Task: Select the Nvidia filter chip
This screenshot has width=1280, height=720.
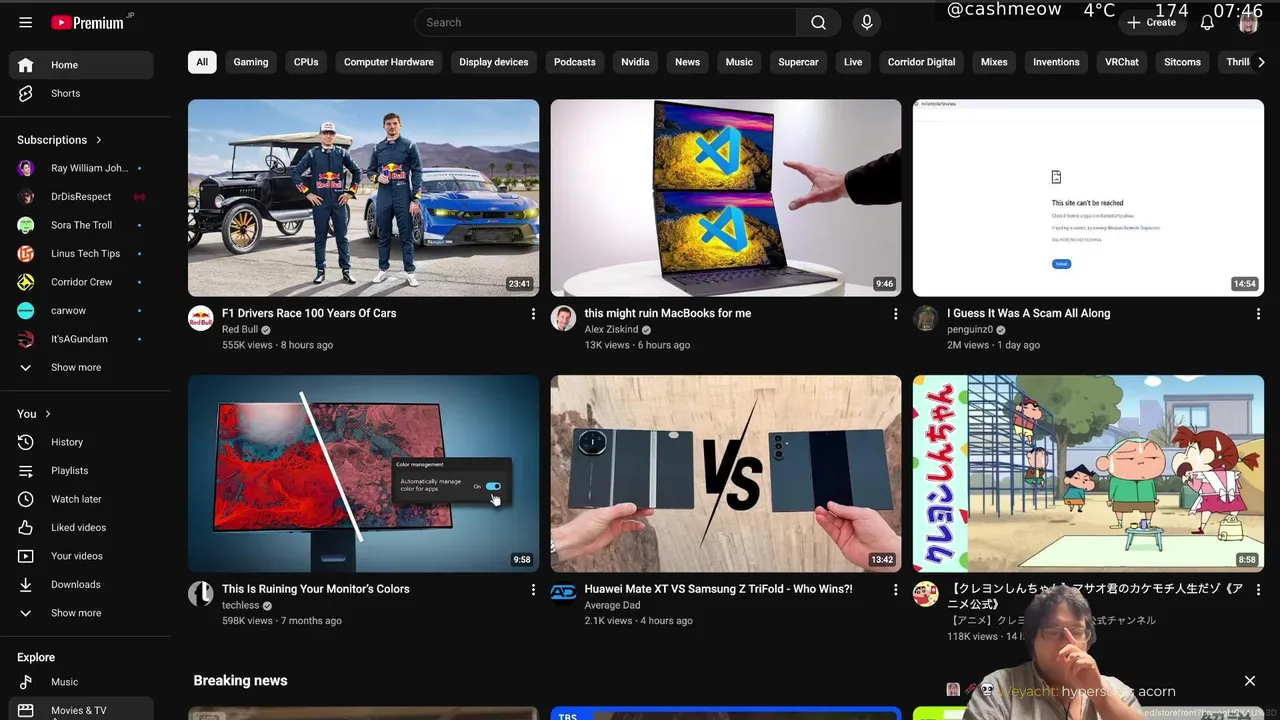Action: point(635,62)
